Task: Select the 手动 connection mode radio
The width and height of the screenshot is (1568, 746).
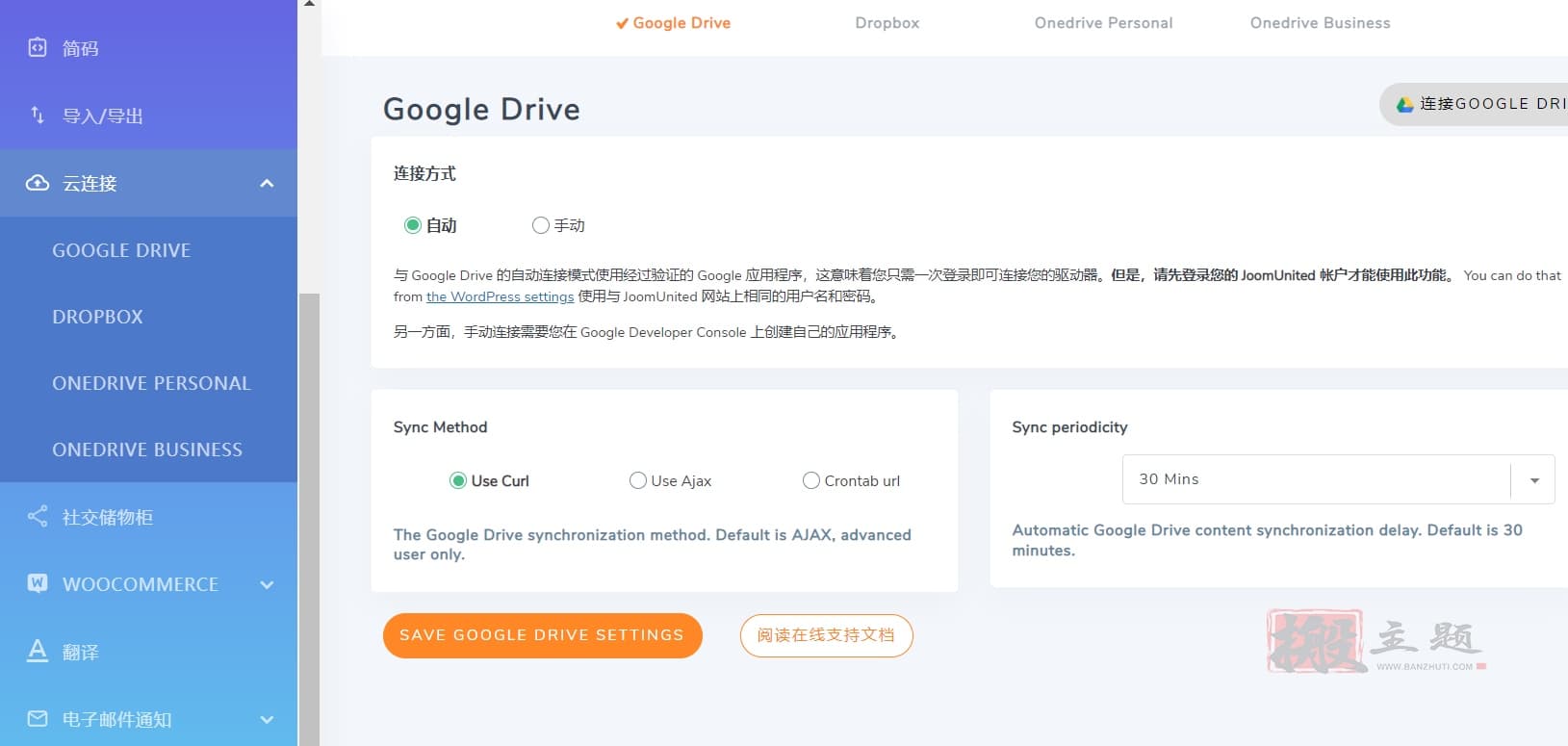Action: (x=541, y=225)
